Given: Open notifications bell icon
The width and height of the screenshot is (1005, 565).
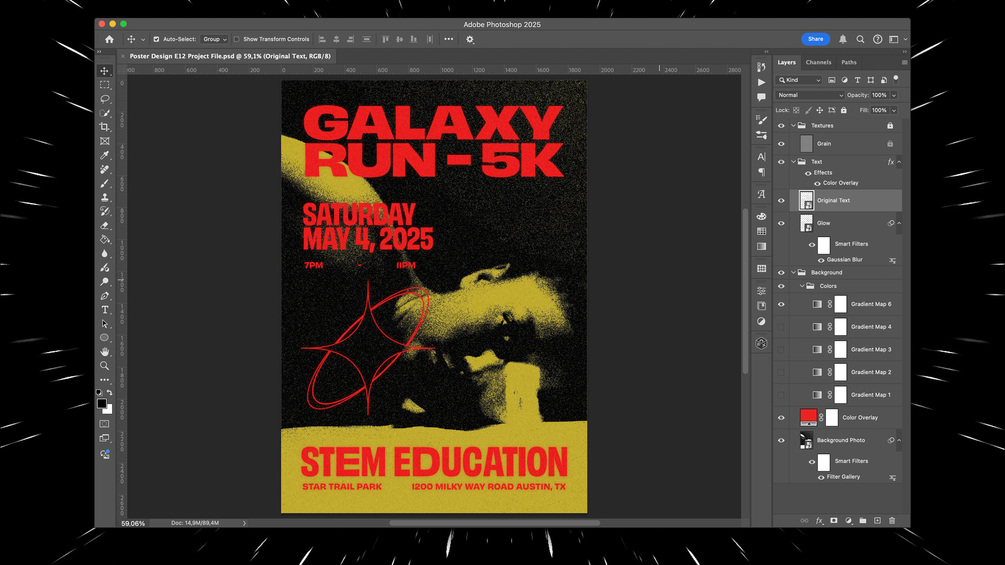Looking at the screenshot, I should [x=843, y=39].
